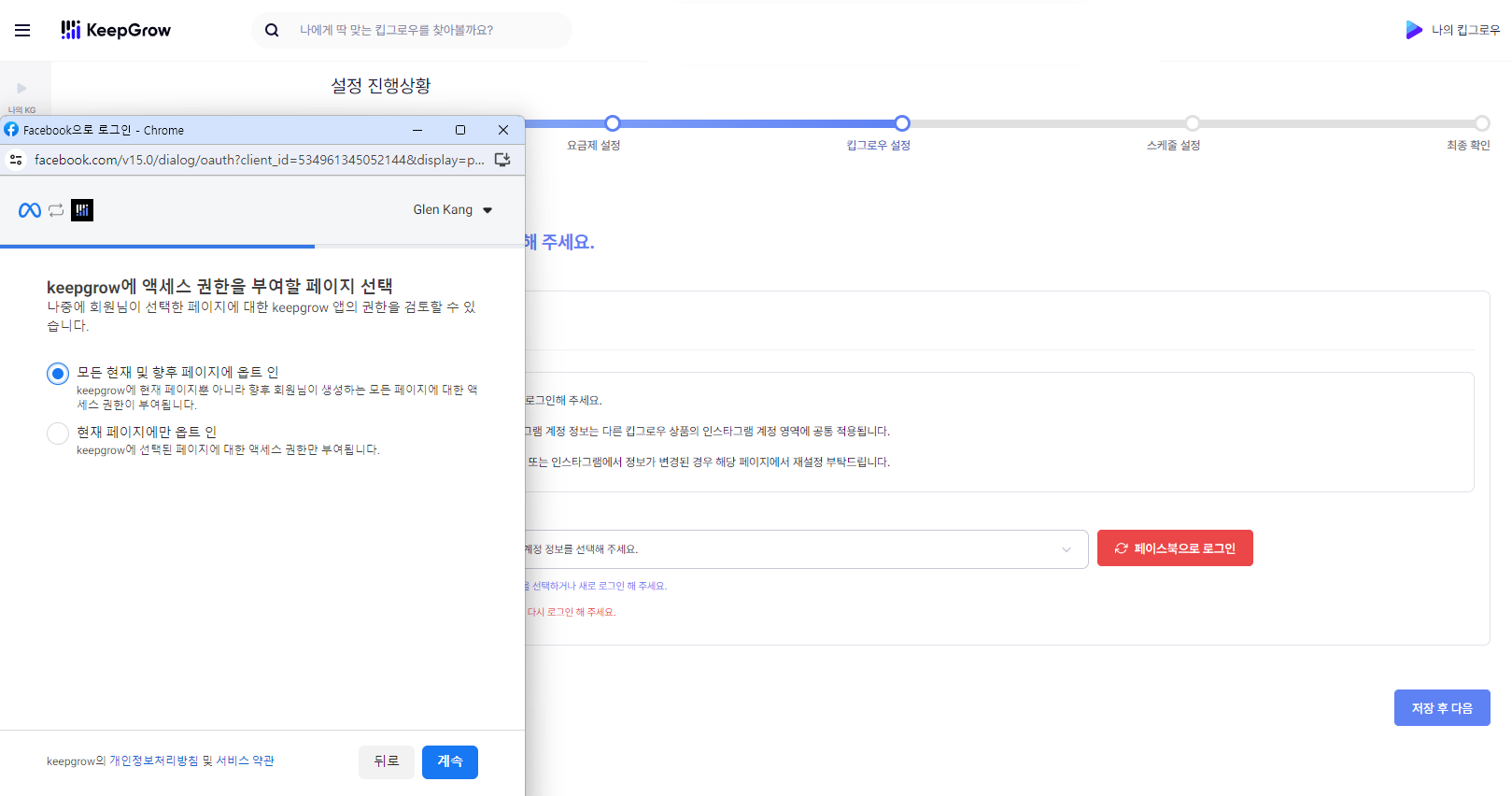Click the install app icon in address bar
The height and width of the screenshot is (796, 1512).
pos(502,160)
